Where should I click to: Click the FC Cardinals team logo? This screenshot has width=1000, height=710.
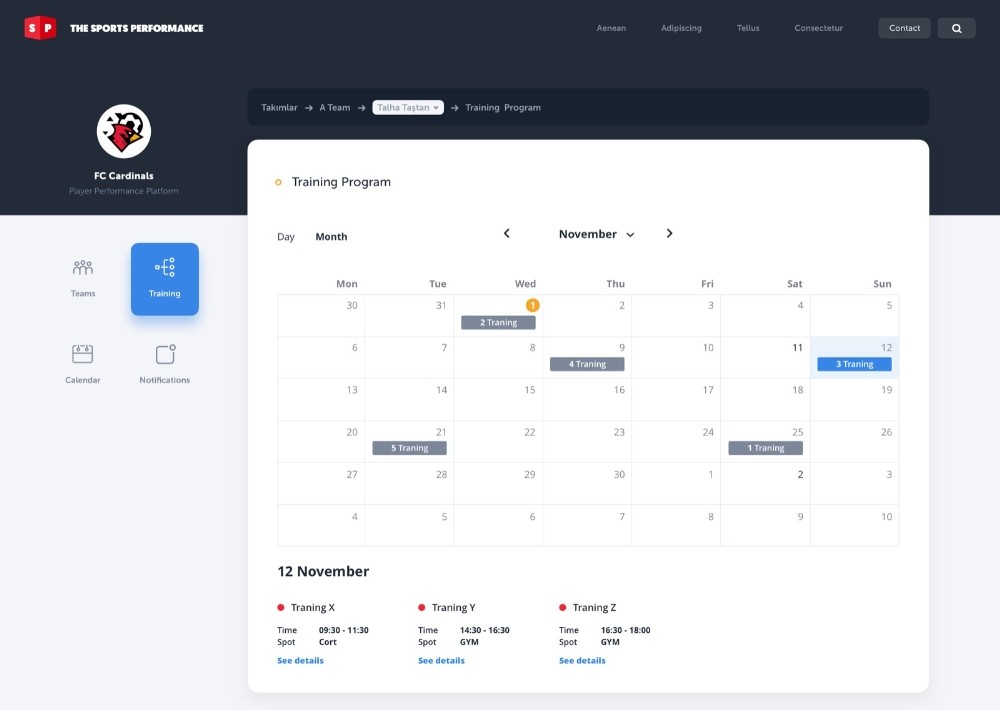(124, 131)
